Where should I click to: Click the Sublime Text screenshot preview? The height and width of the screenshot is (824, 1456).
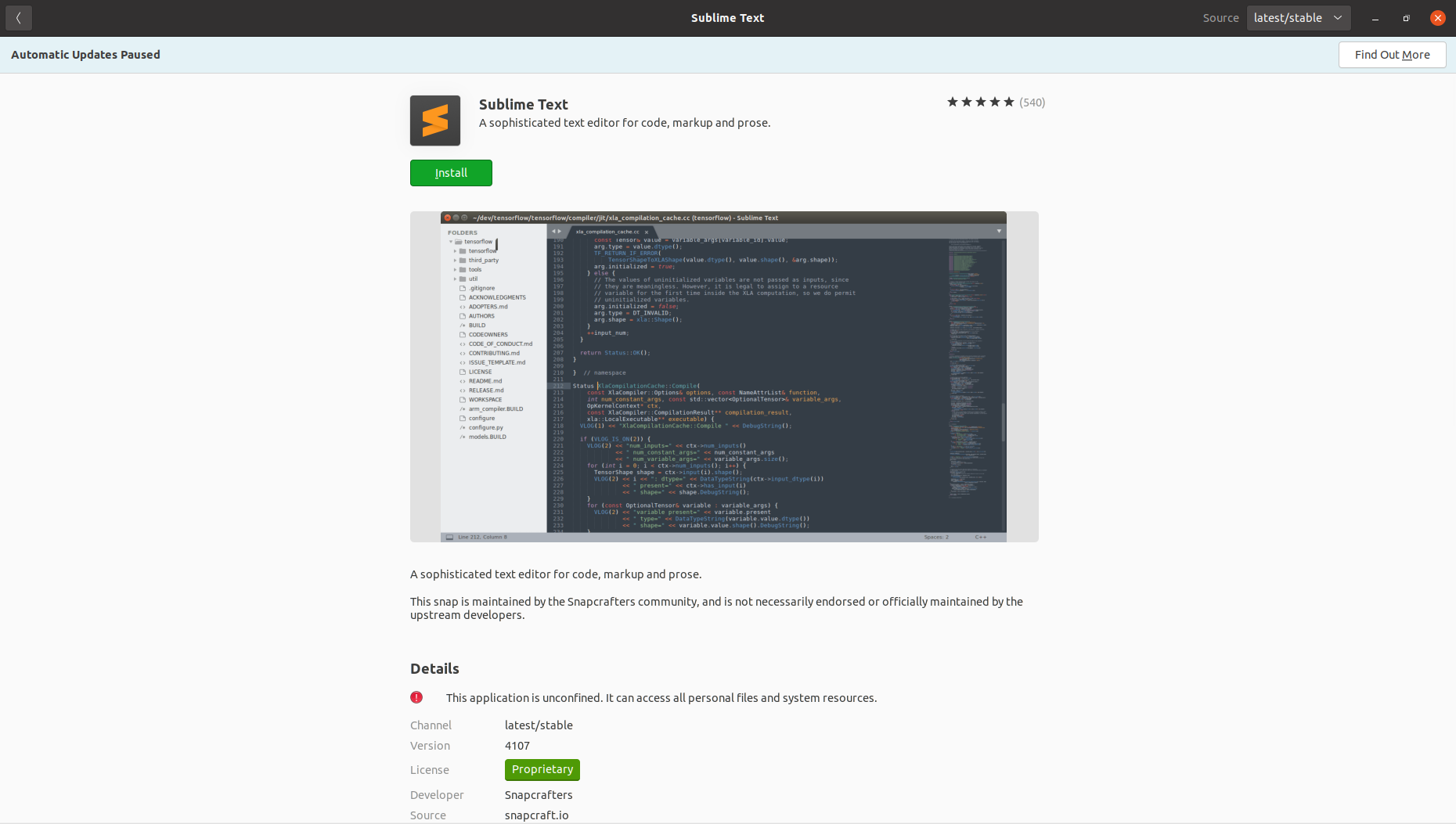click(x=724, y=376)
